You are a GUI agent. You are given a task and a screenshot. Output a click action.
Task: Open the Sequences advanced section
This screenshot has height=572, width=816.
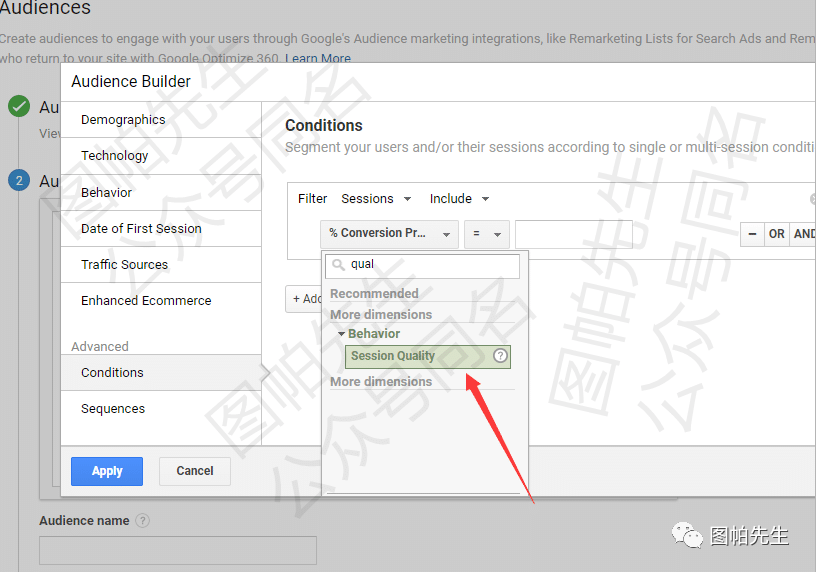[x=113, y=409]
